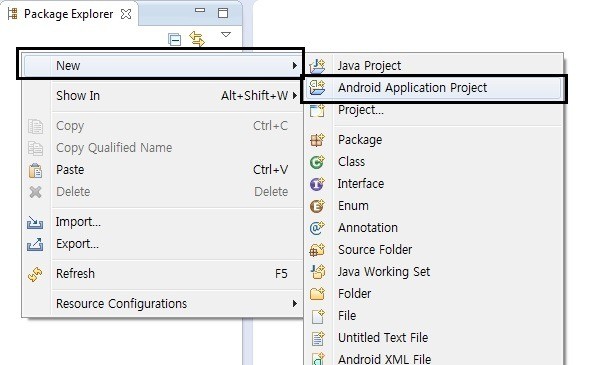Click the Java Working Set icon
This screenshot has height=365, width=605.
click(x=318, y=272)
